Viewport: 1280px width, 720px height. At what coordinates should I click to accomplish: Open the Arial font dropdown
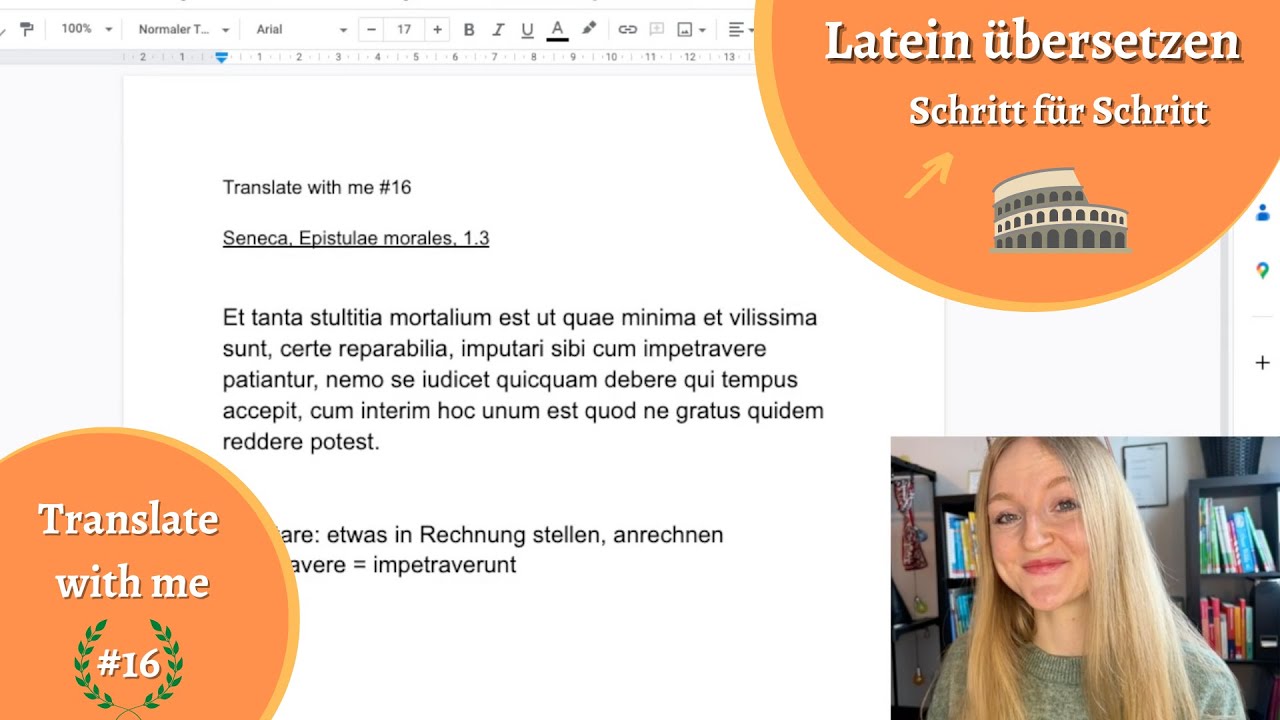pos(301,29)
